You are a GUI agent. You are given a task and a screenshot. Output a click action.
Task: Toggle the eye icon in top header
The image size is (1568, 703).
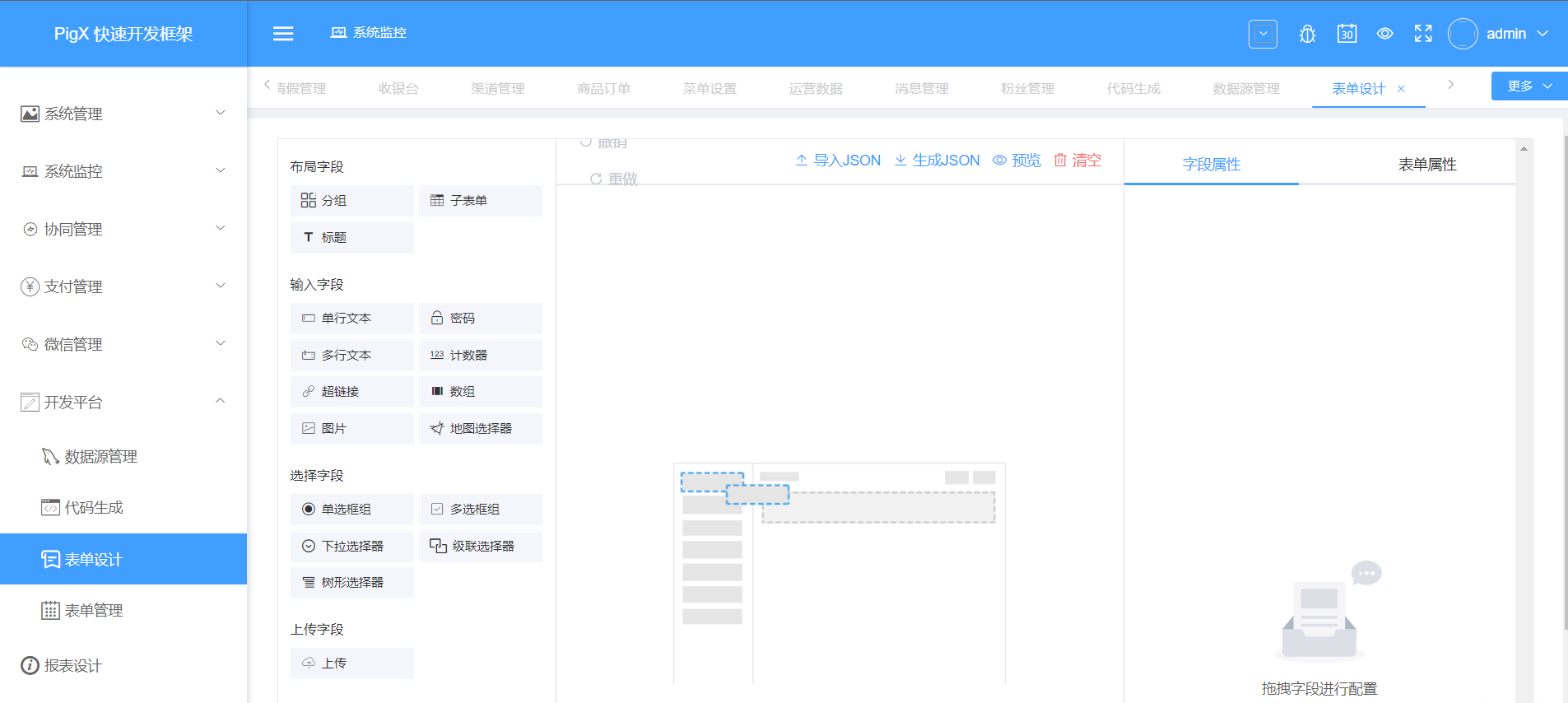click(1385, 34)
